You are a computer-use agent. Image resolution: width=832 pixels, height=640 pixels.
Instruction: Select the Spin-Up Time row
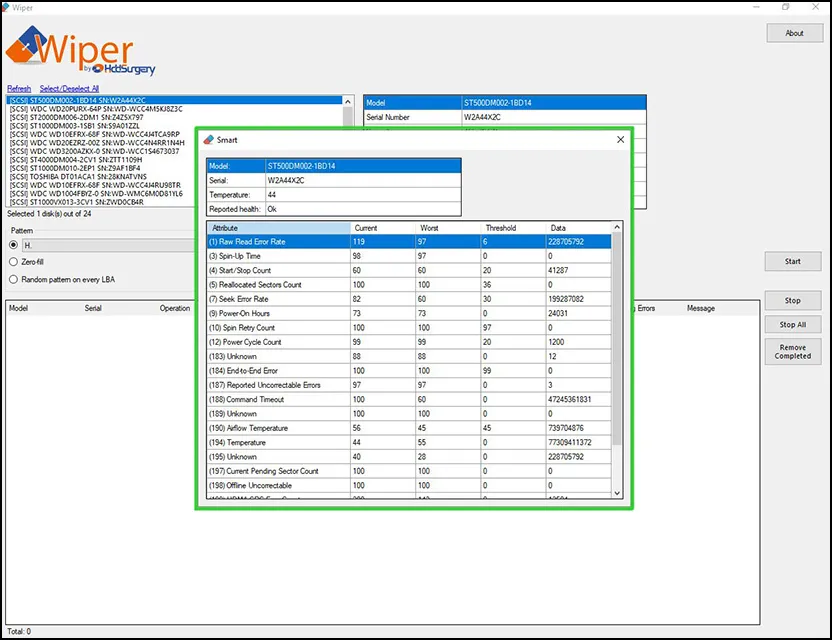coord(409,256)
